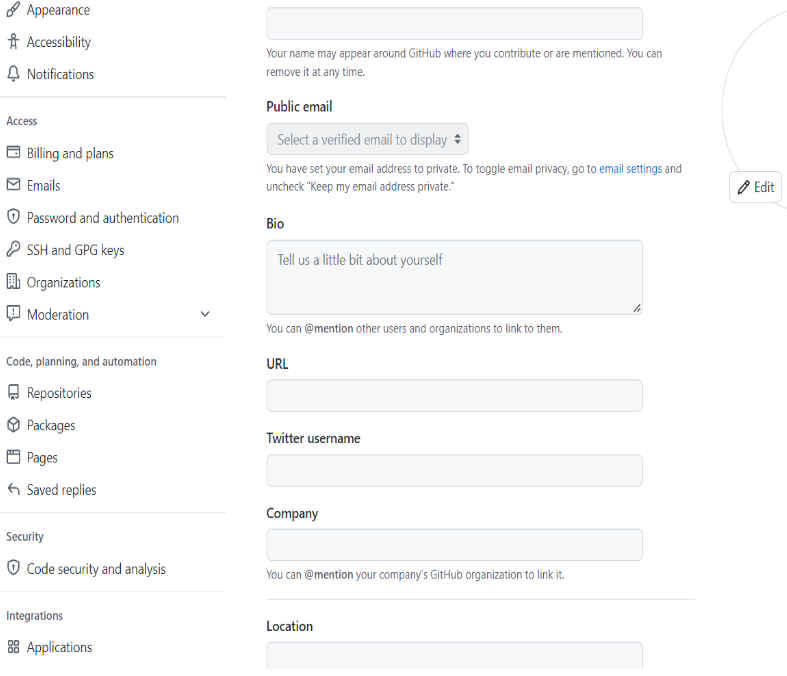
Task: Click the key icon for SSH and GPG keys
Action: (x=13, y=250)
